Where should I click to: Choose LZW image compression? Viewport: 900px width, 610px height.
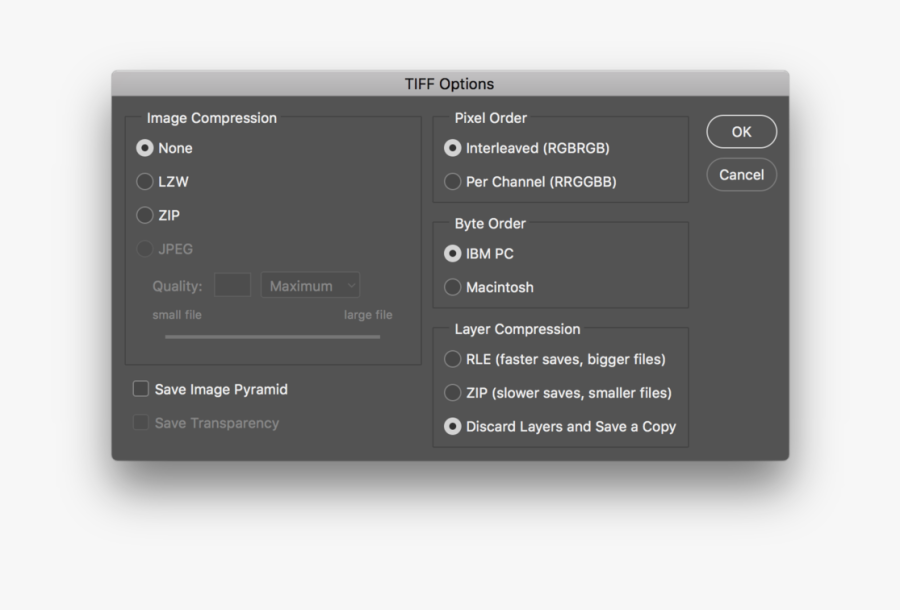[145, 182]
